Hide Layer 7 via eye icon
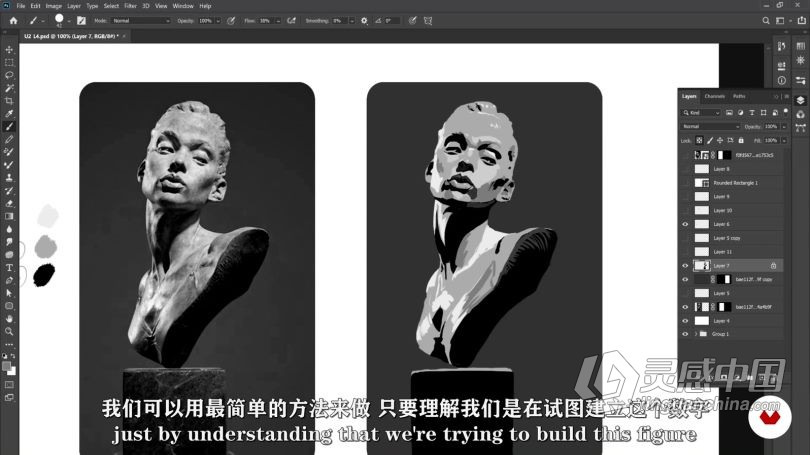810x455 pixels. 686,265
